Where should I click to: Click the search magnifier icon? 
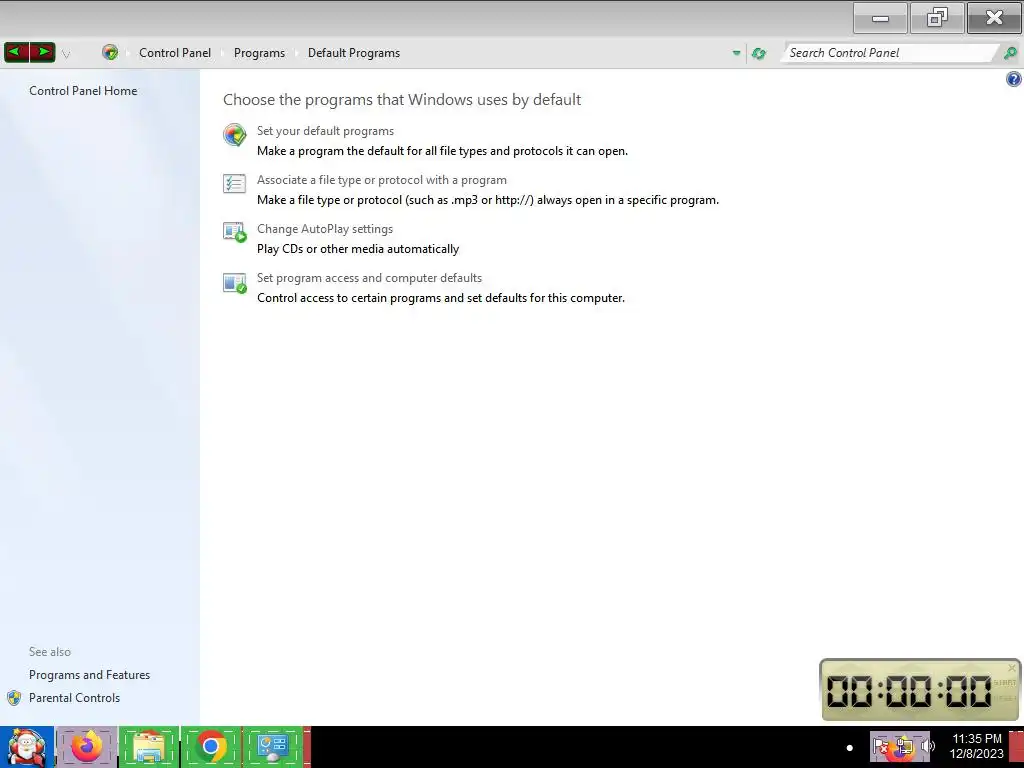point(1010,53)
